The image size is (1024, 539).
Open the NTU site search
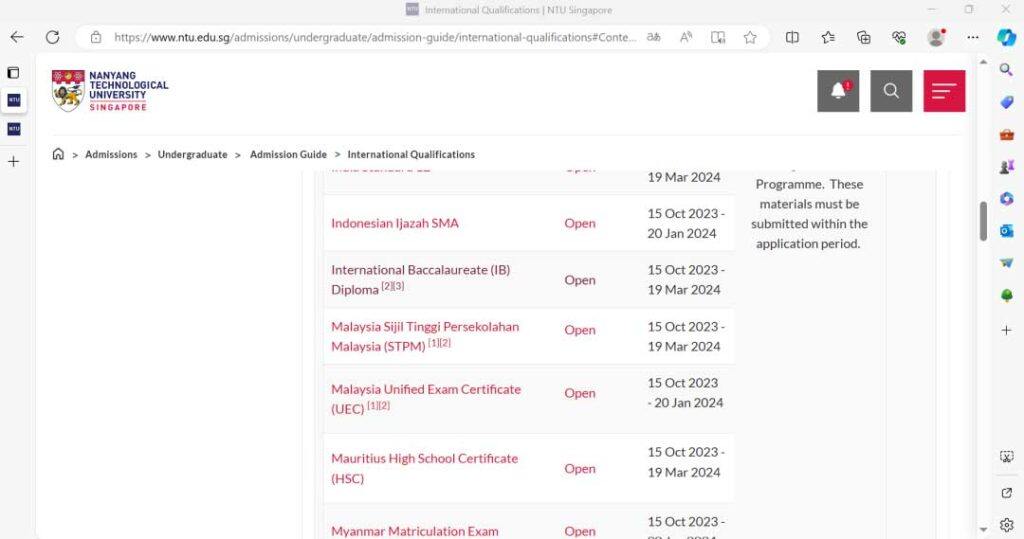891,91
